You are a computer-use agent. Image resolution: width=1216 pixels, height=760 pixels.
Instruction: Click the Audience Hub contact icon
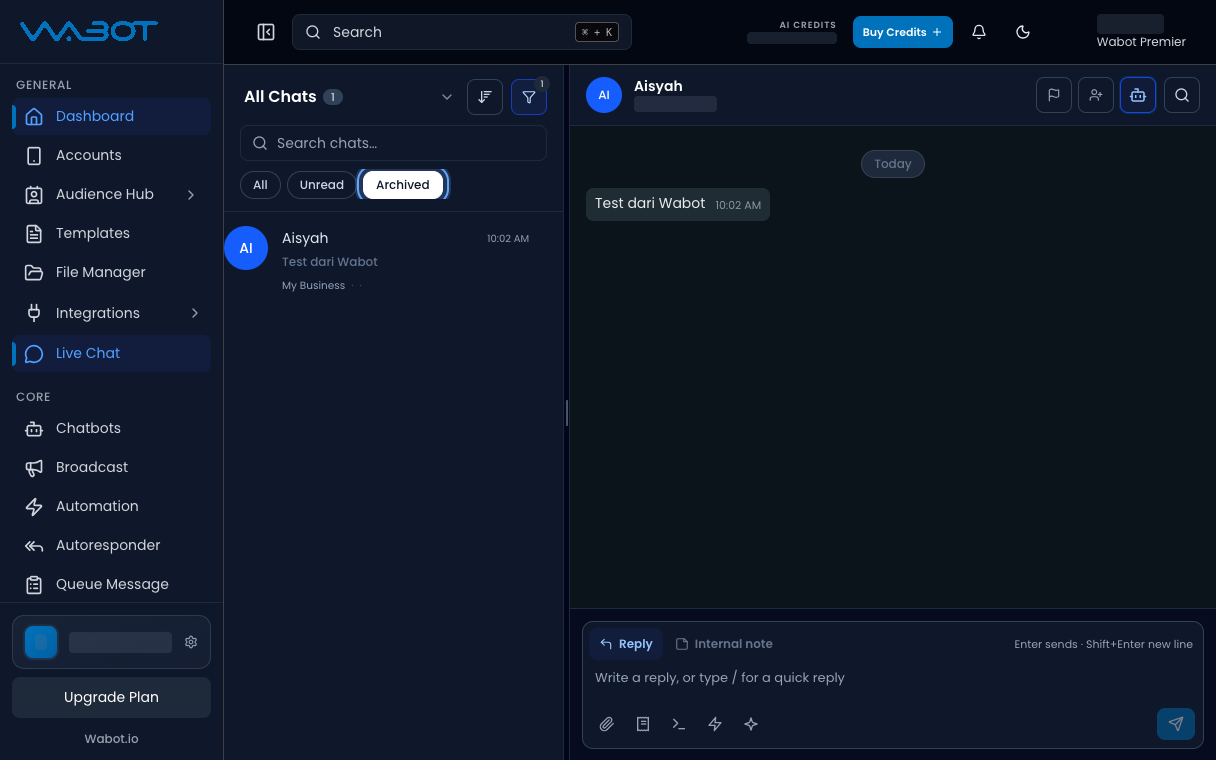click(34, 194)
